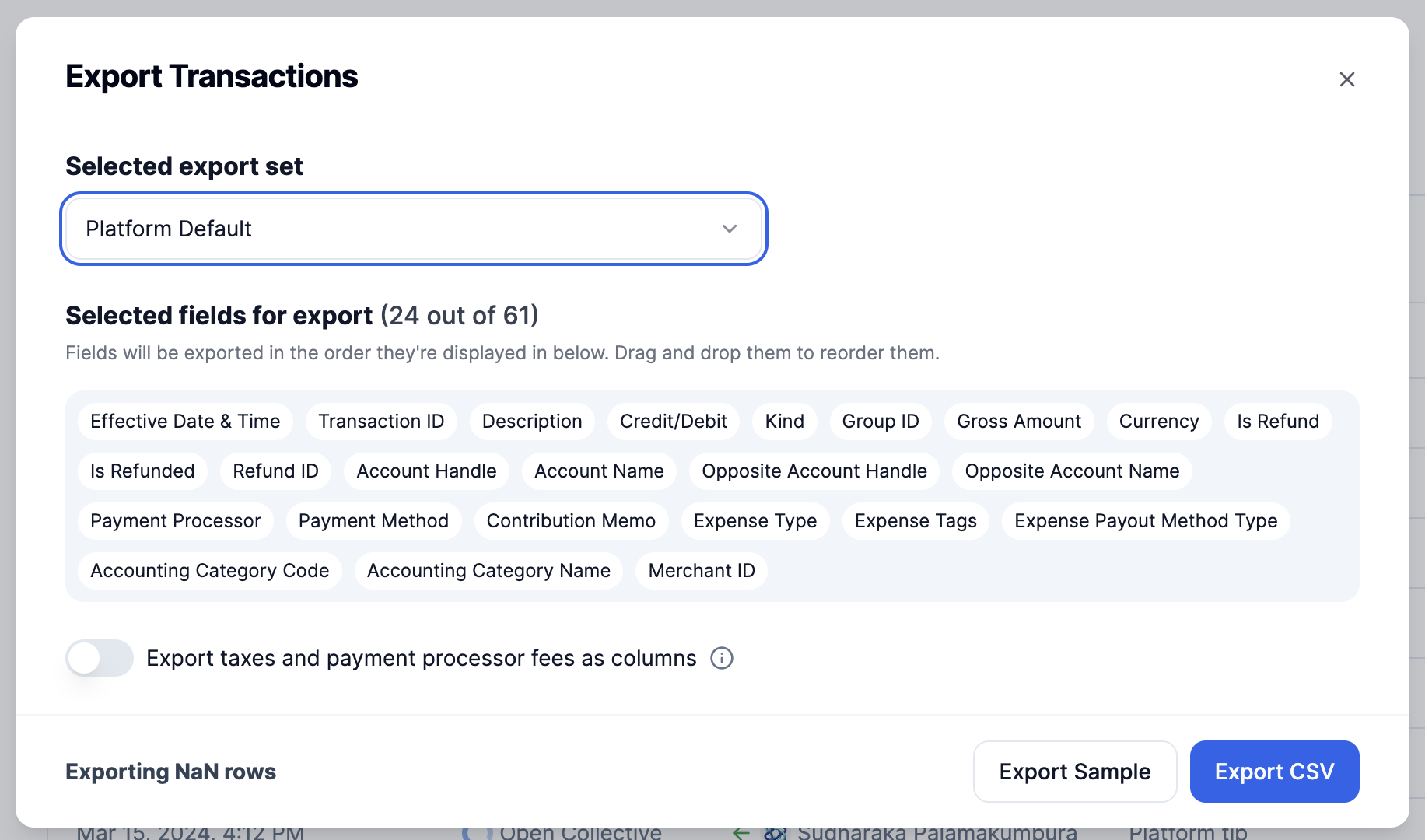The image size is (1425, 840).
Task: Click the Export CSV button
Action: 1274,772
